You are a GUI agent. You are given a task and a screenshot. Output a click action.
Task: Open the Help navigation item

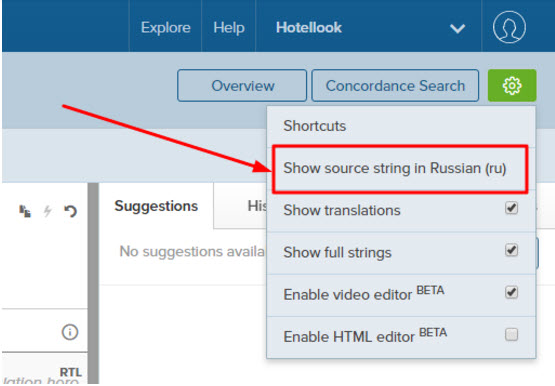pos(229,28)
